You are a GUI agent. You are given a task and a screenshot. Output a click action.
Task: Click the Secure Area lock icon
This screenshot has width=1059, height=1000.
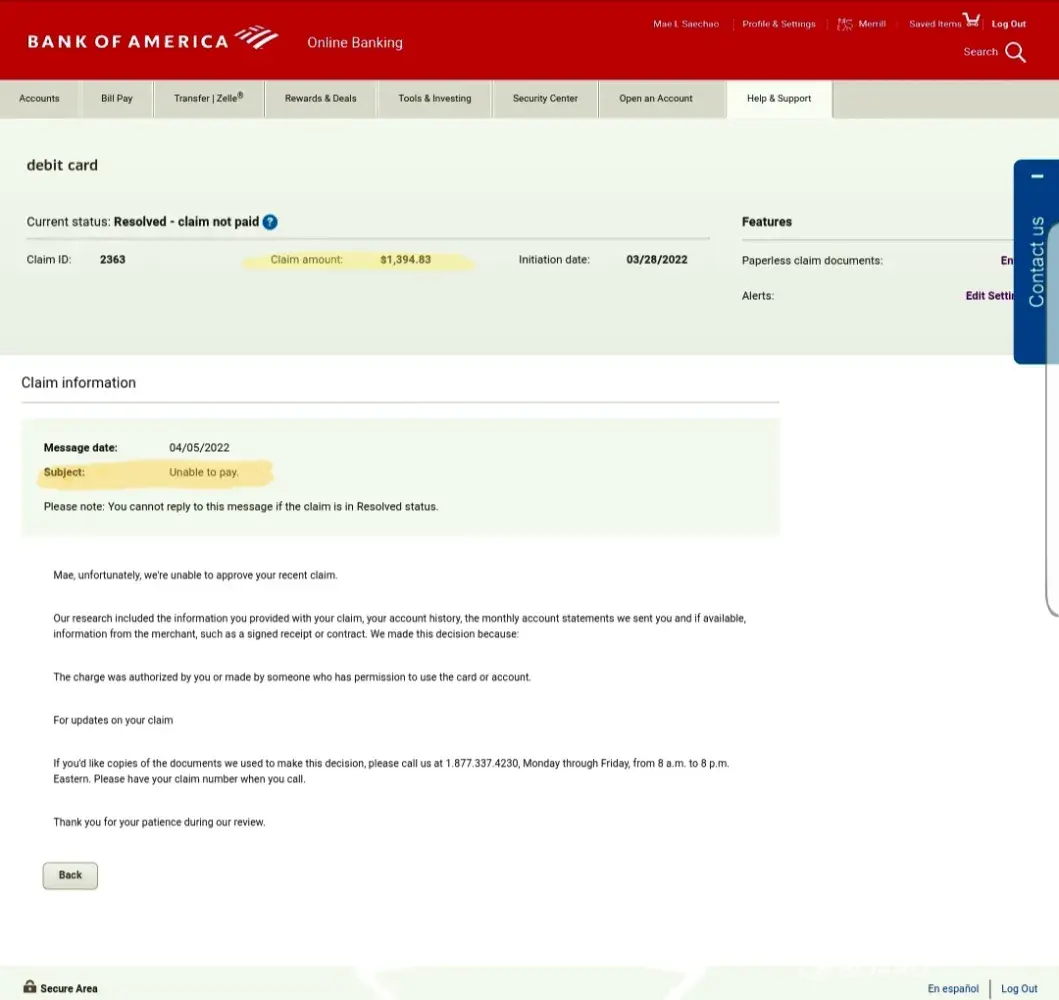coord(30,986)
